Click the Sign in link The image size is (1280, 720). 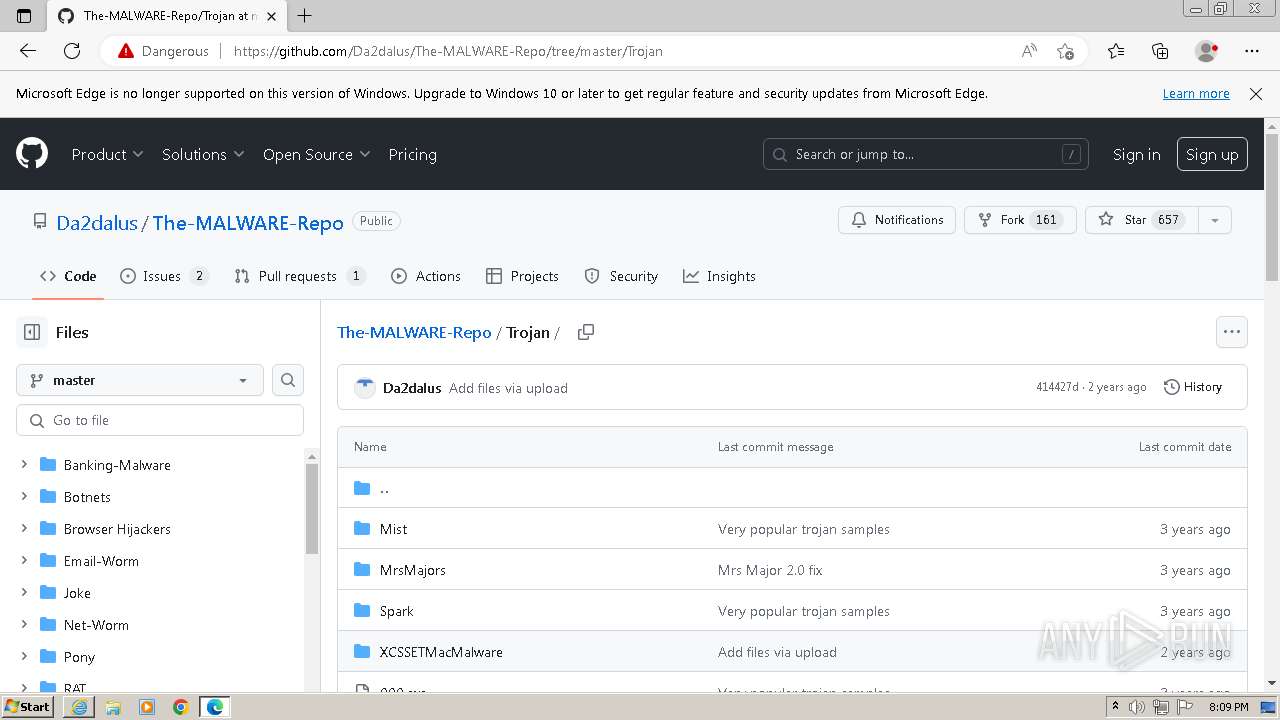click(x=1137, y=154)
